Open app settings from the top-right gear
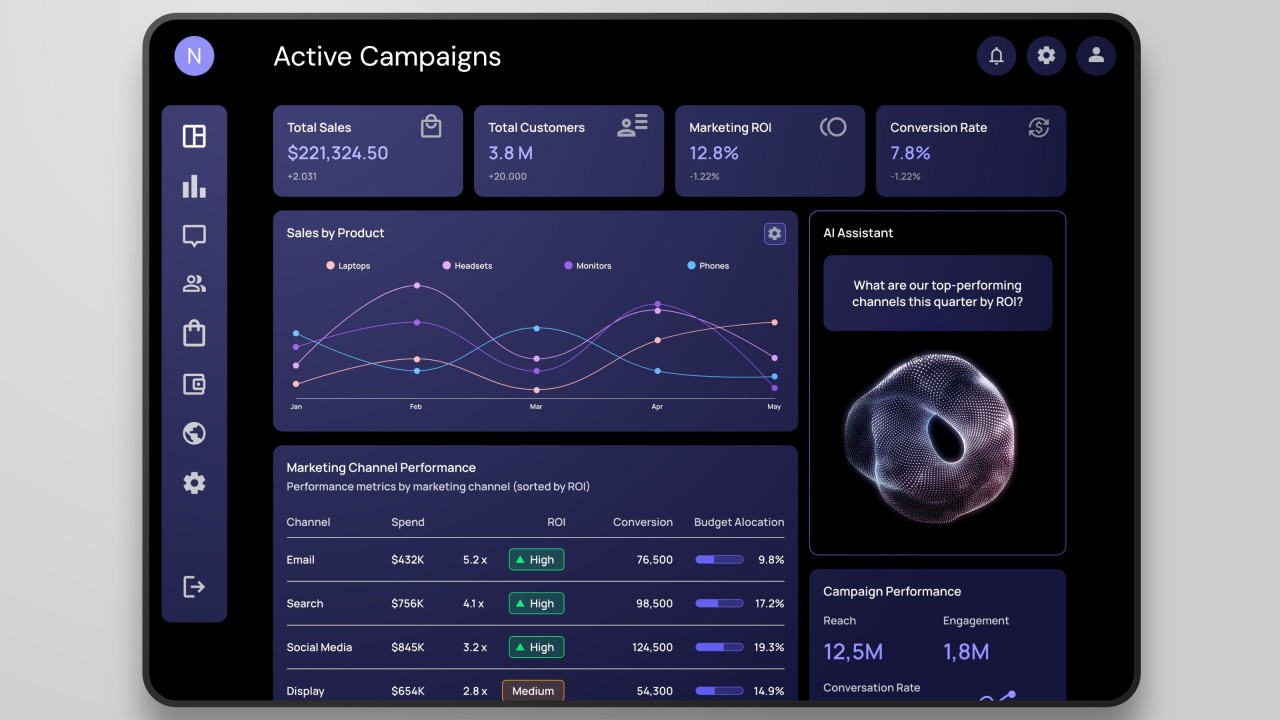Image resolution: width=1280 pixels, height=720 pixels. (x=1046, y=56)
